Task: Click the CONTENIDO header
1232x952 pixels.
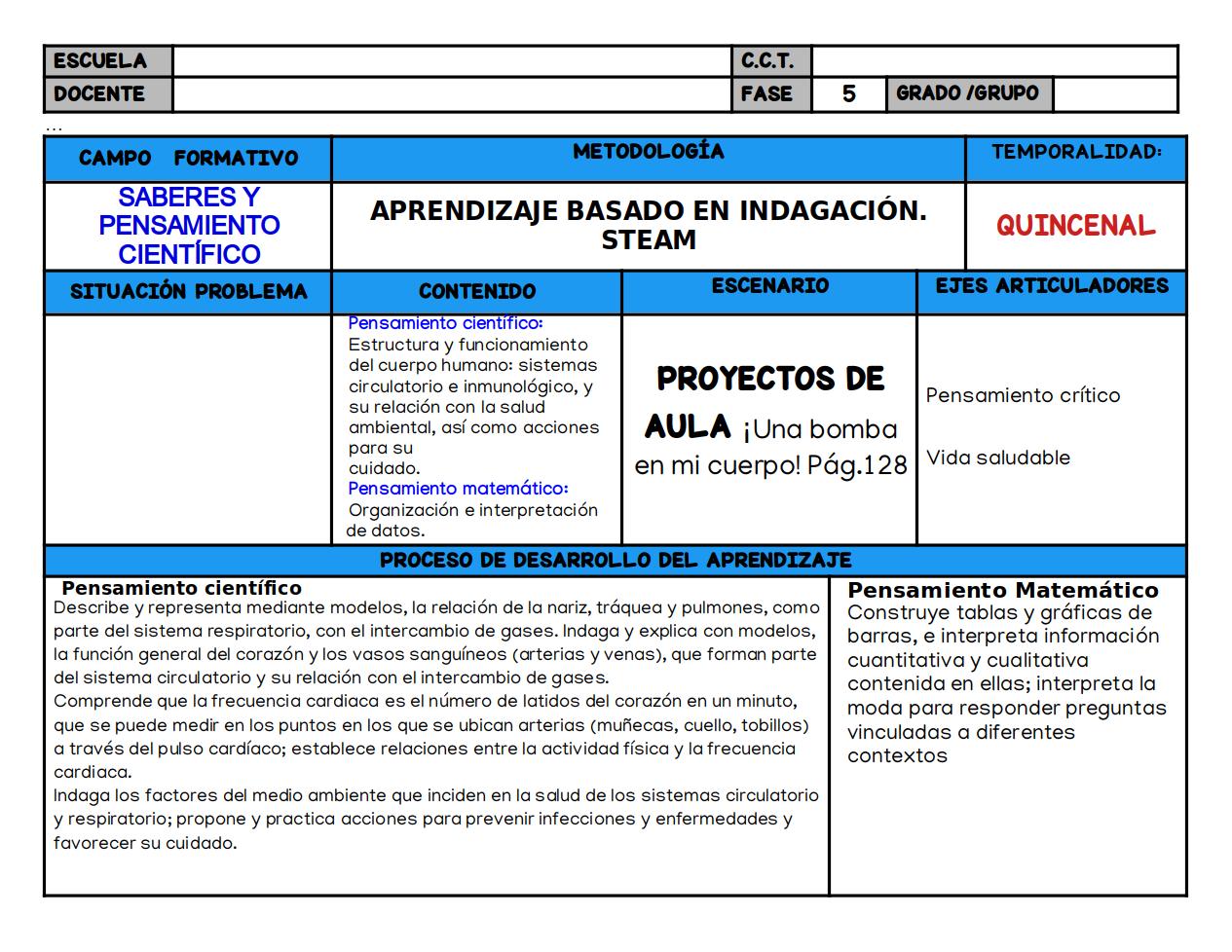Action: (477, 292)
